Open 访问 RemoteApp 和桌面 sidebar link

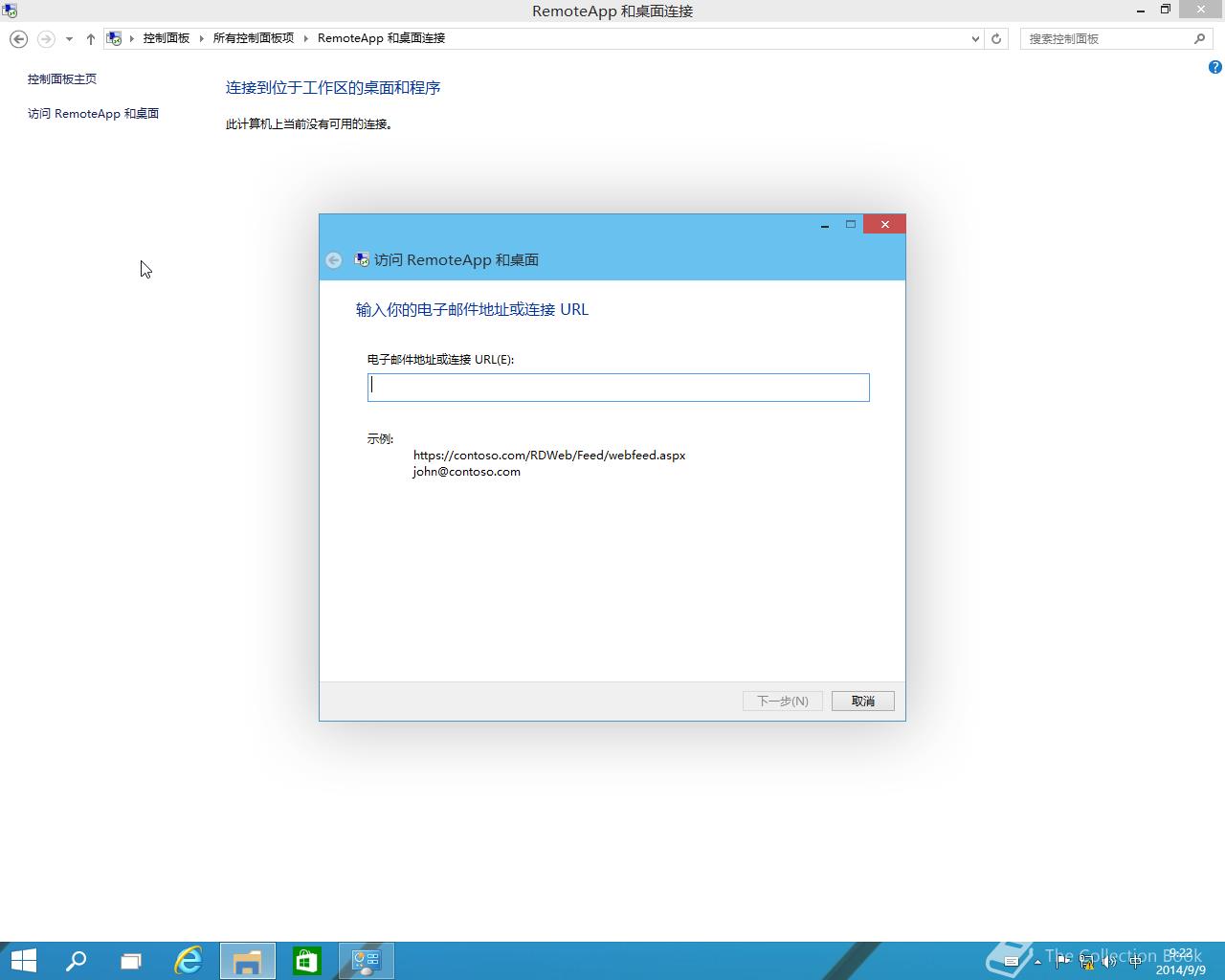click(93, 114)
